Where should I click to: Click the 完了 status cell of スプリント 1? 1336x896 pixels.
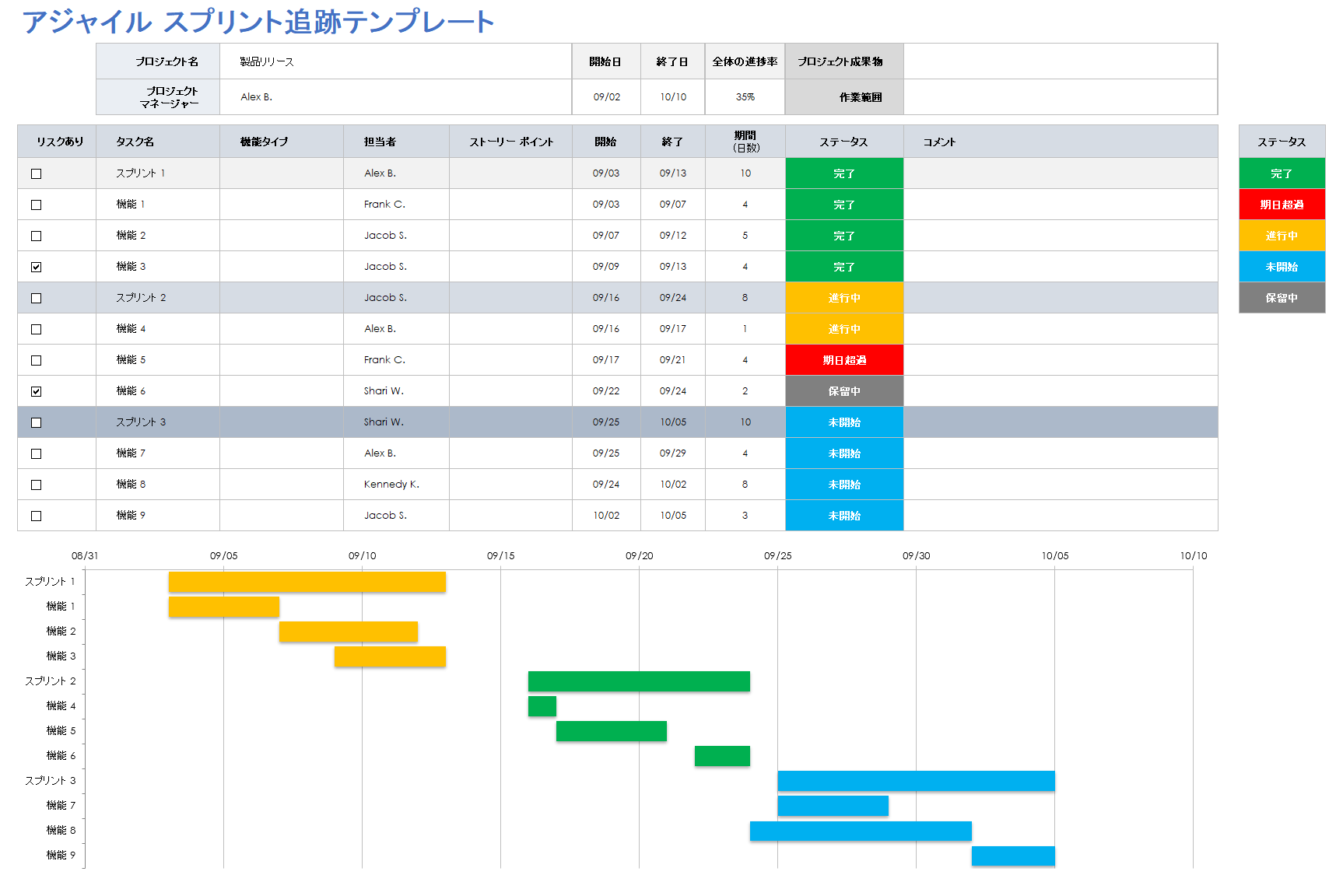[844, 173]
